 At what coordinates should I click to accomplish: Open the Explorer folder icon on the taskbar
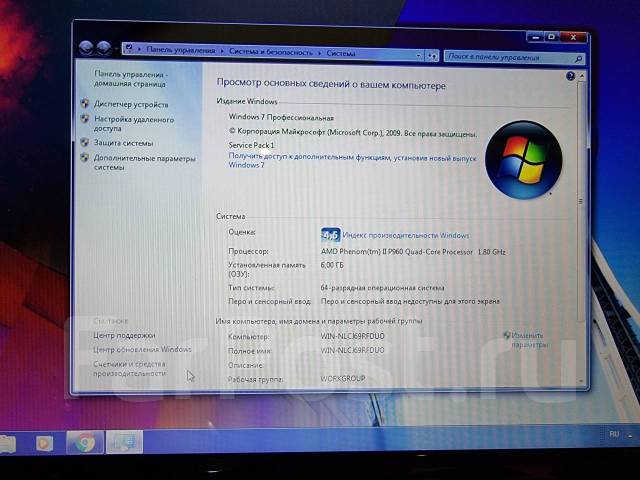point(7,444)
